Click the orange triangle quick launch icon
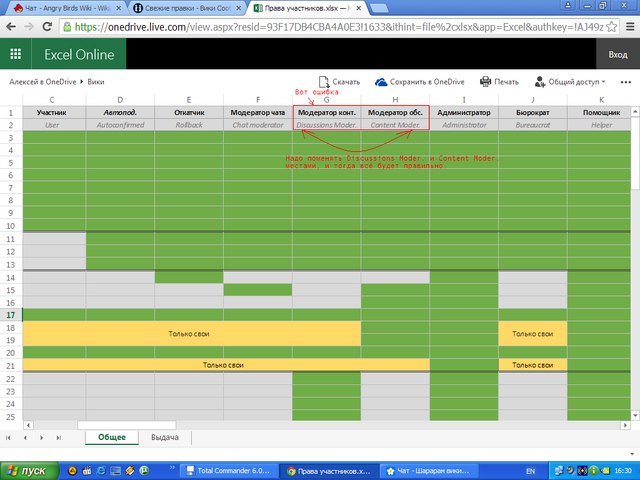The width and height of the screenshot is (640, 480). (72, 471)
